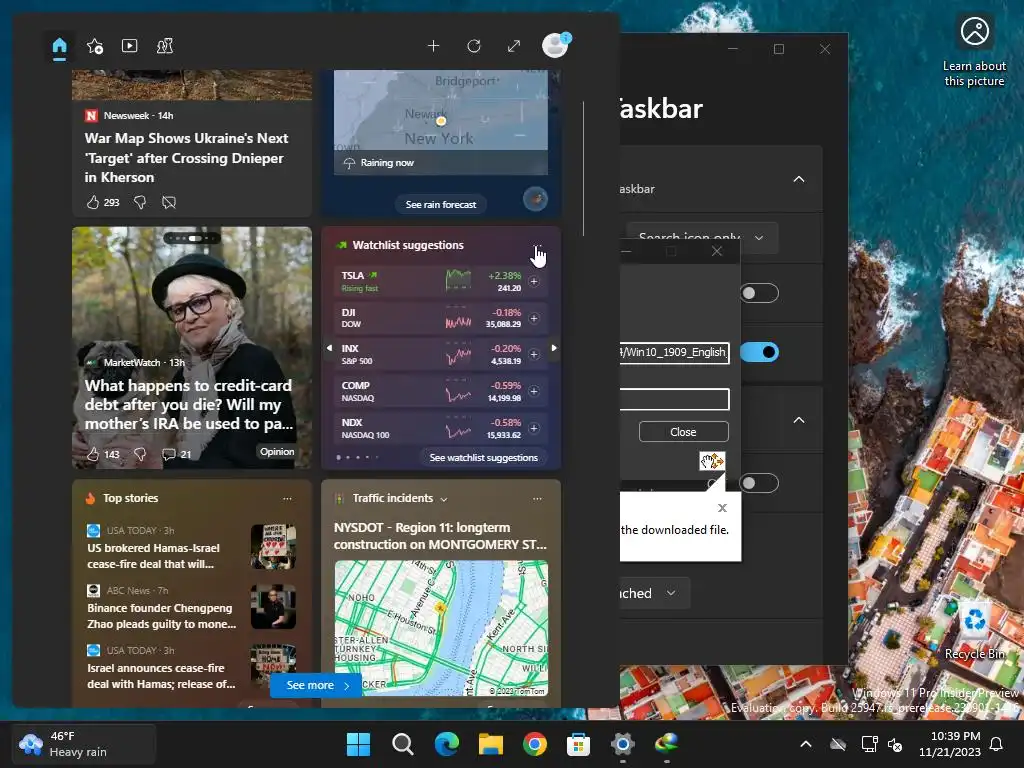
Task: Show hidden system tray icons
Action: (806, 744)
